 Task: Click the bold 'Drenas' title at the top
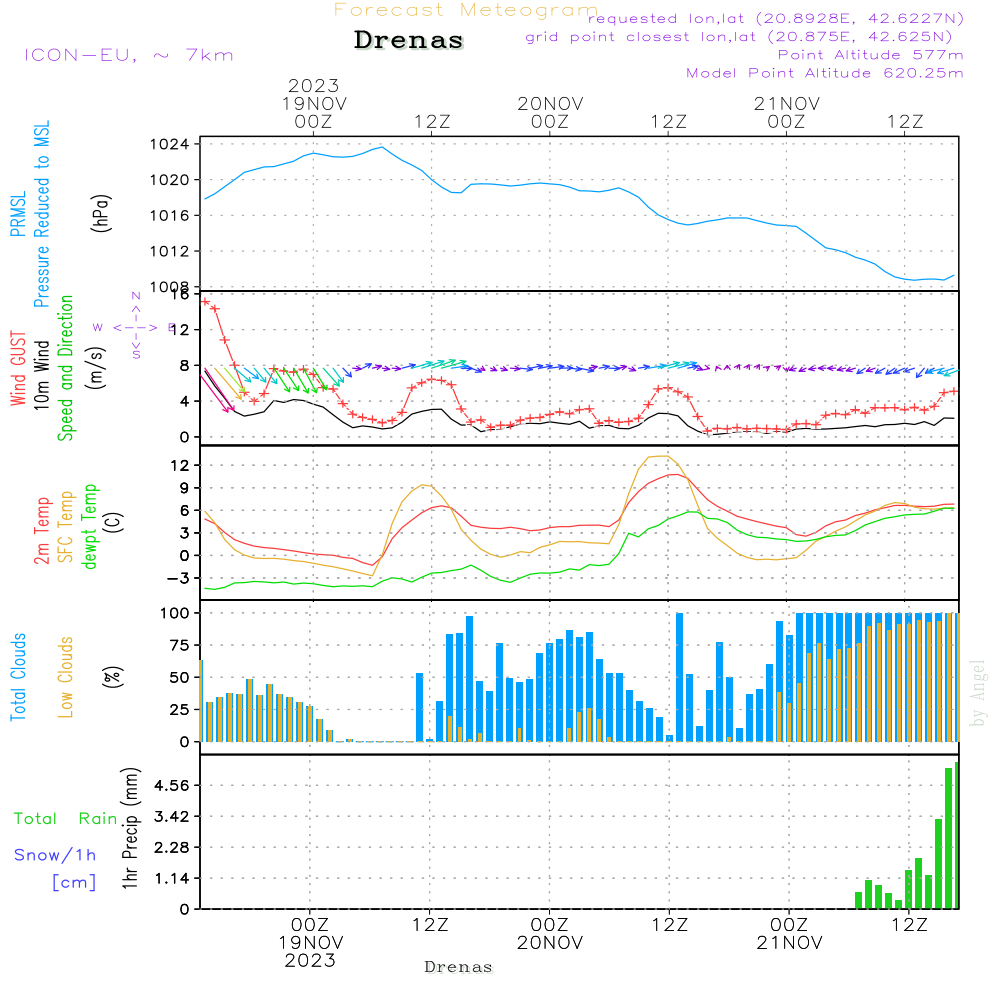click(408, 40)
